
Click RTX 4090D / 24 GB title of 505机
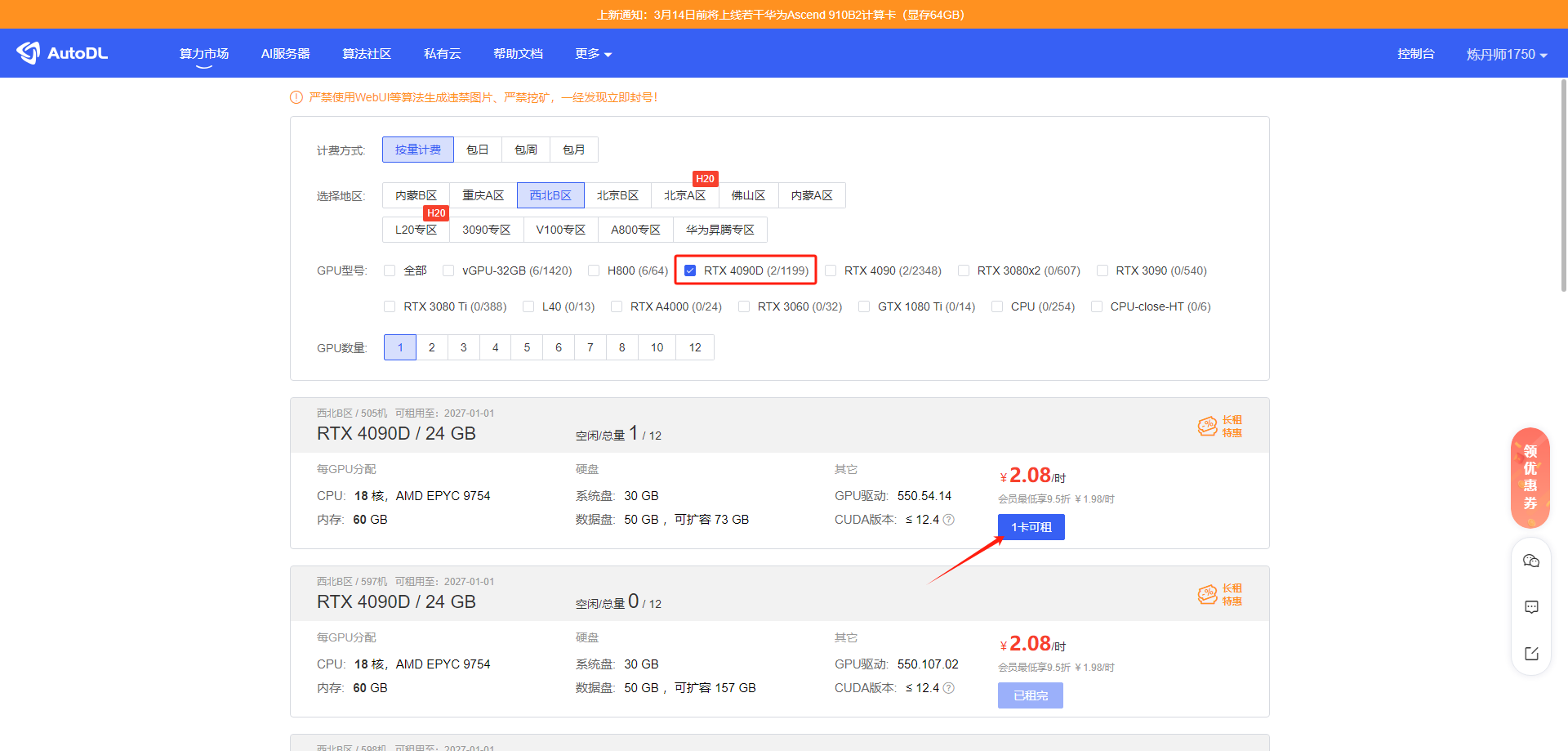pos(396,433)
